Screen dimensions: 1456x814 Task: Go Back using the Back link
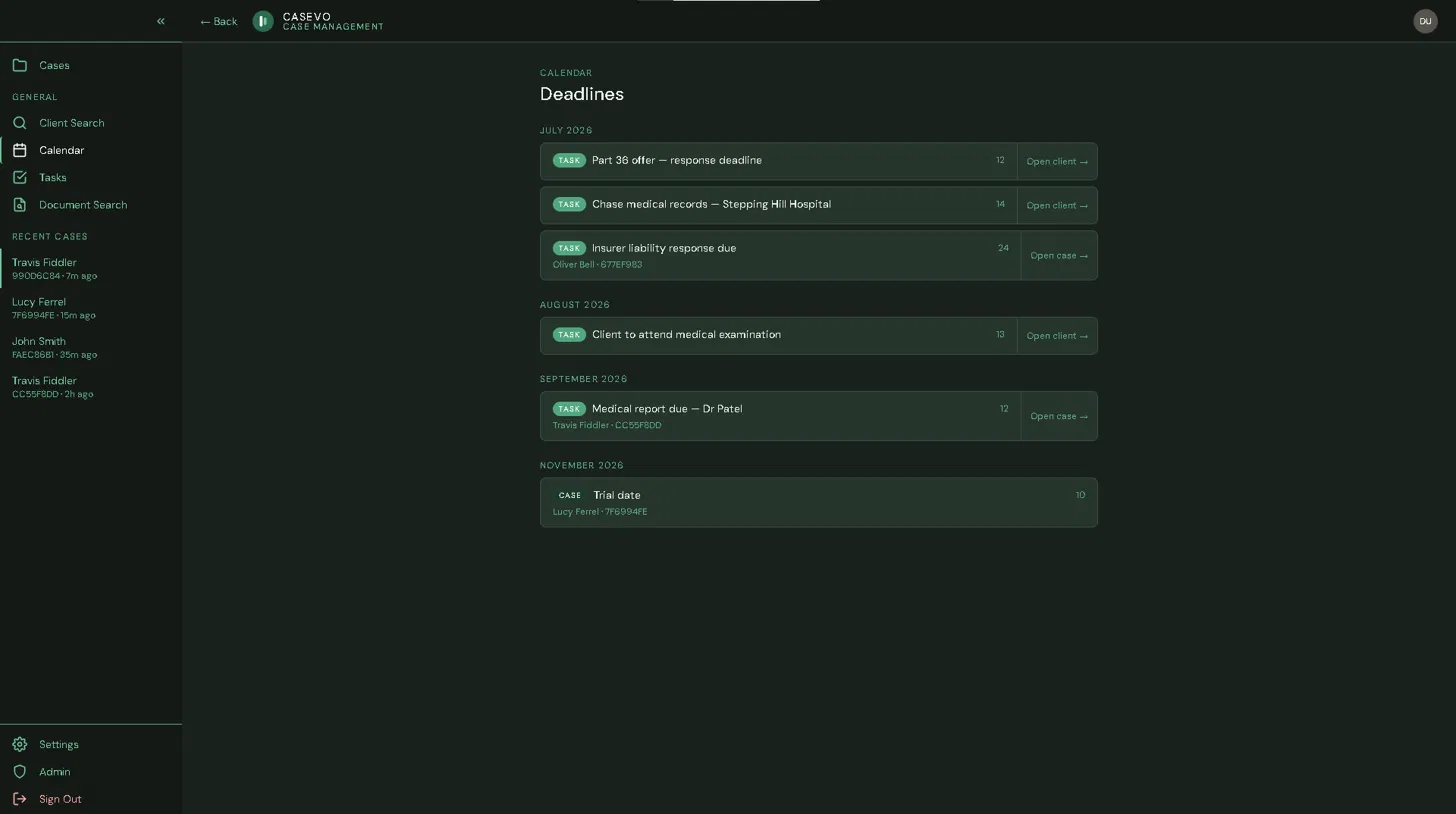[218, 21]
